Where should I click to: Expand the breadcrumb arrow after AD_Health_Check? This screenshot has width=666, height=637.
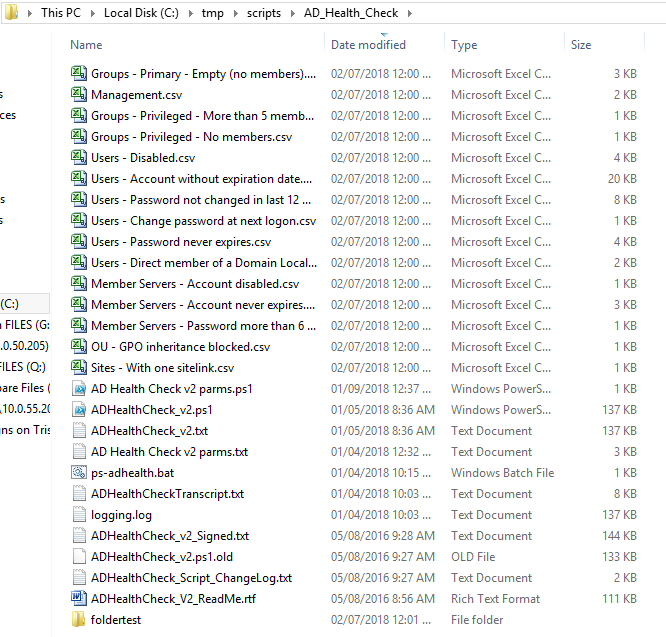point(409,13)
